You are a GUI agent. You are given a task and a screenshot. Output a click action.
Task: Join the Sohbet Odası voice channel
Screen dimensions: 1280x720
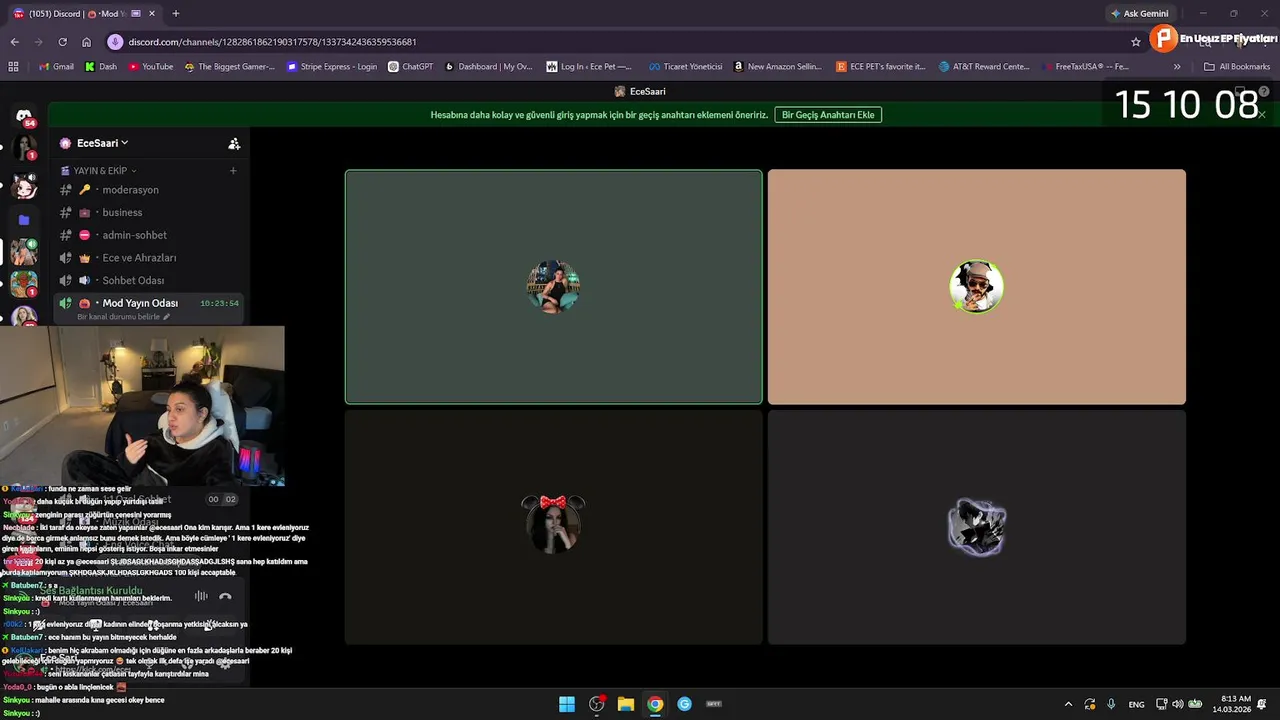[148, 280]
